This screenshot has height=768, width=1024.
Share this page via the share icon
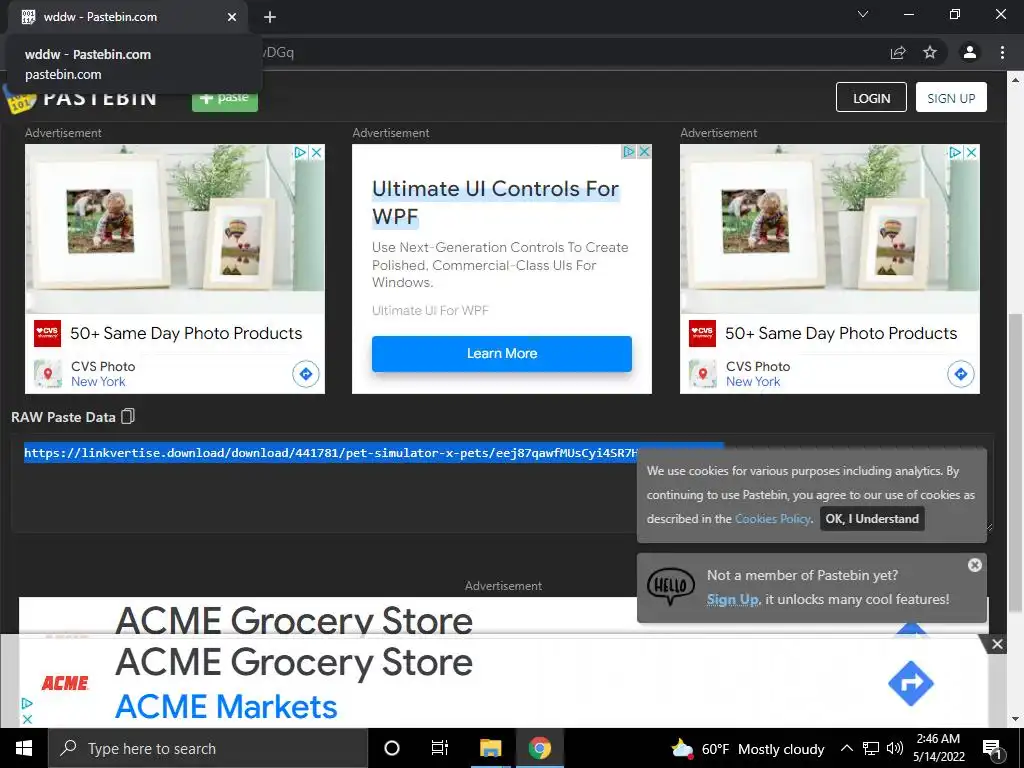(x=898, y=52)
